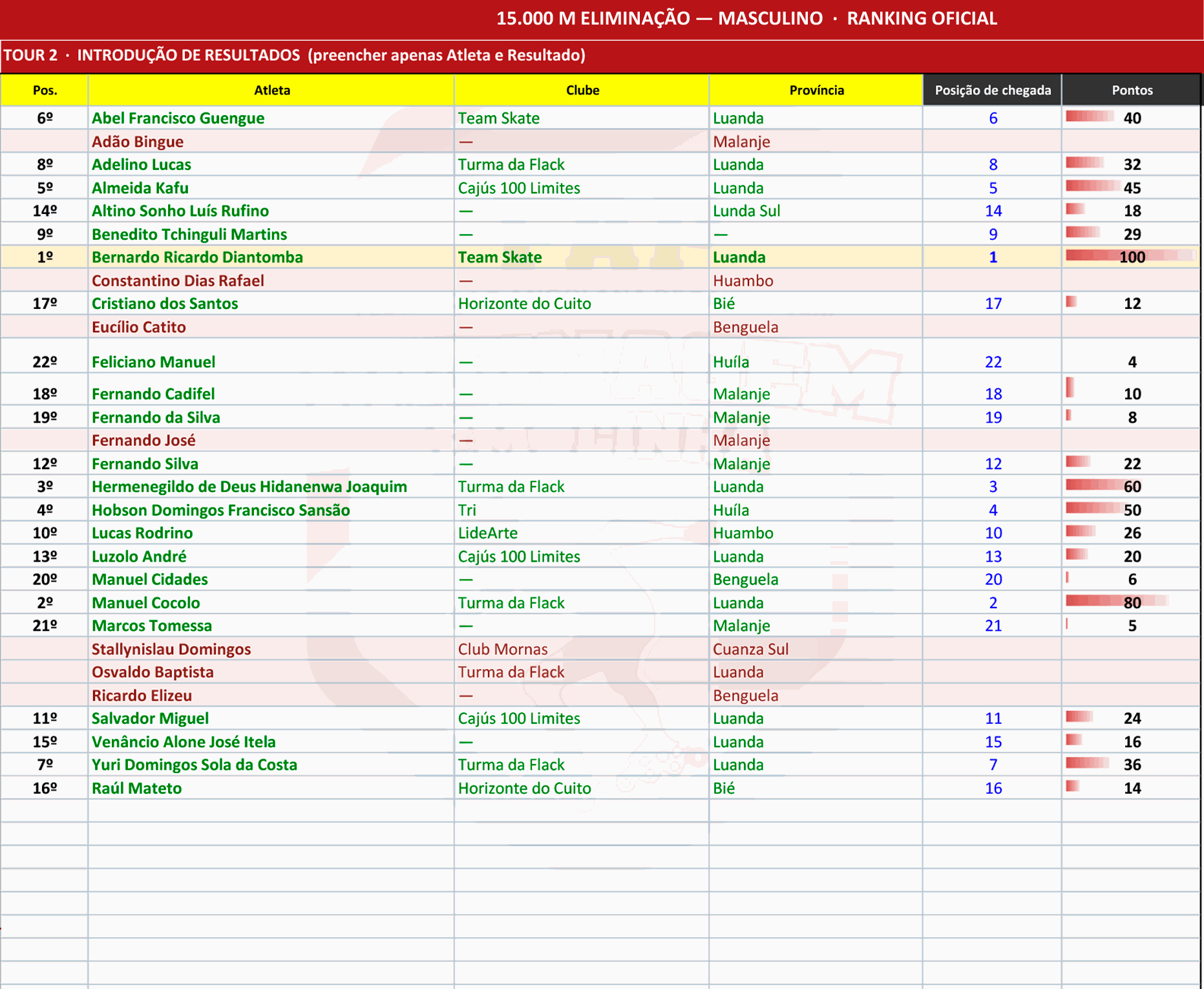The width and height of the screenshot is (1204, 989).
Task: Select the cell 'Fernando José'
Action: tap(271, 440)
